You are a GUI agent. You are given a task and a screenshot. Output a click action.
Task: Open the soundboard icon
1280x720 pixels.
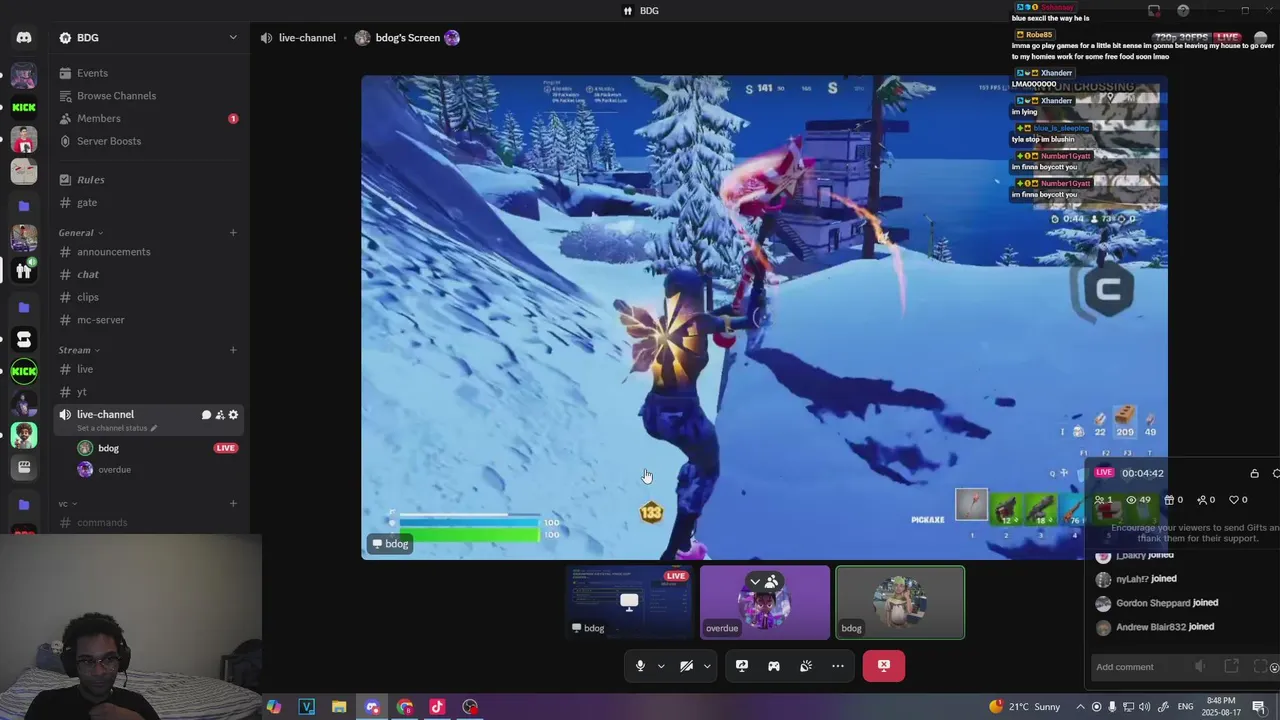(806, 666)
